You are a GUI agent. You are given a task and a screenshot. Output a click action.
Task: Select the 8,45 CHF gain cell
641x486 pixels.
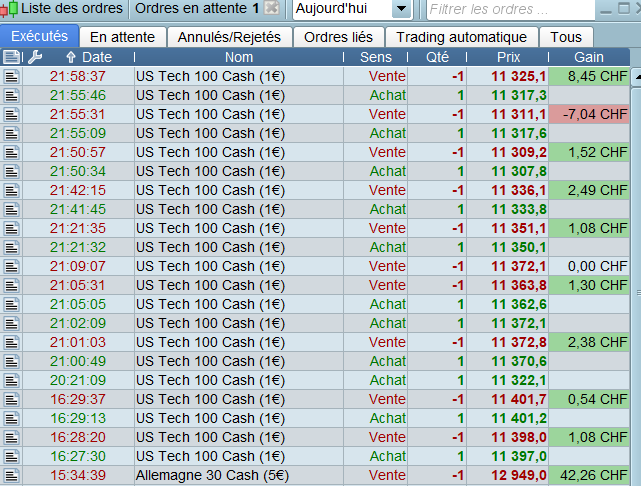coord(589,76)
